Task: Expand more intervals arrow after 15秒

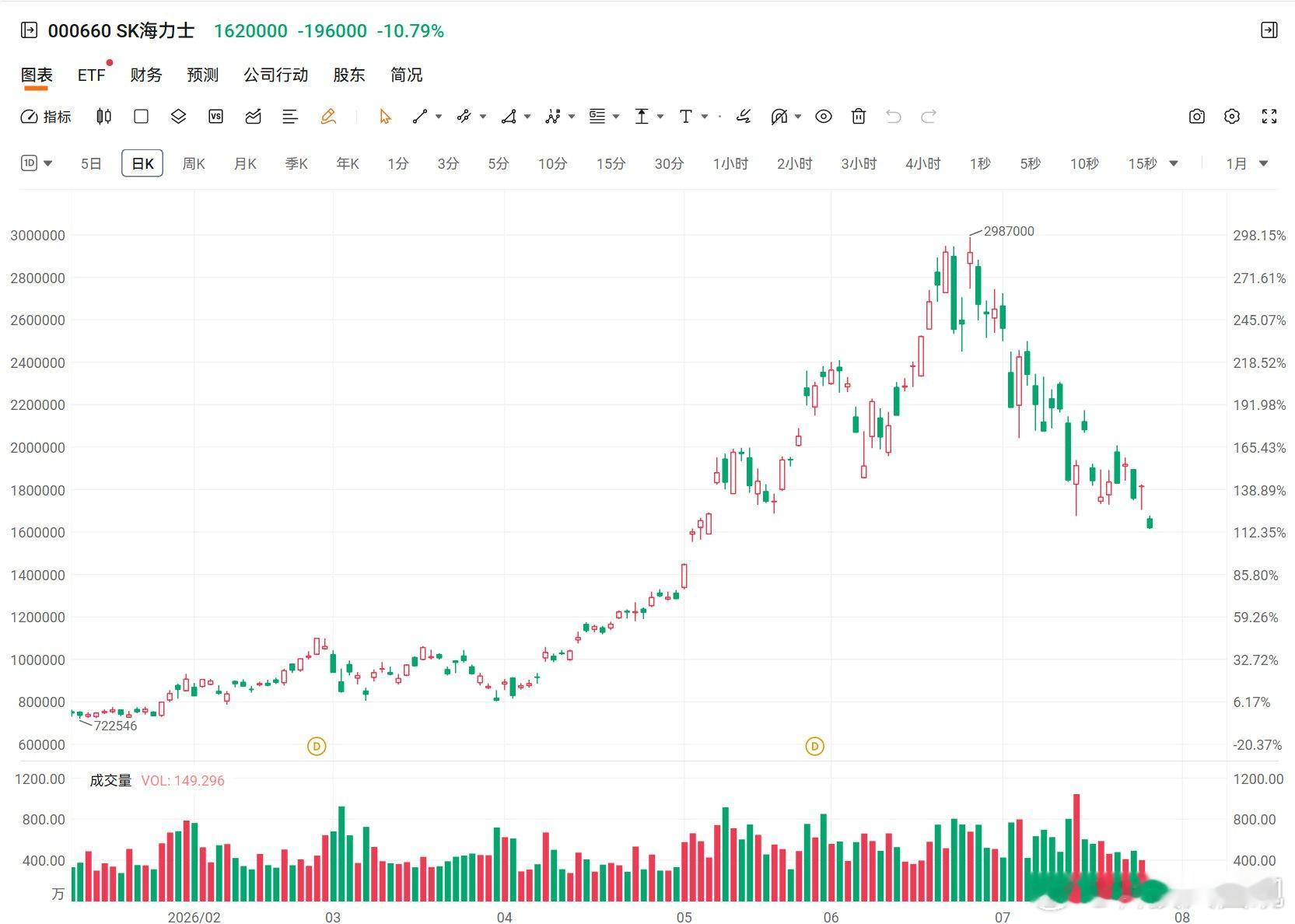Action: pos(1174,163)
